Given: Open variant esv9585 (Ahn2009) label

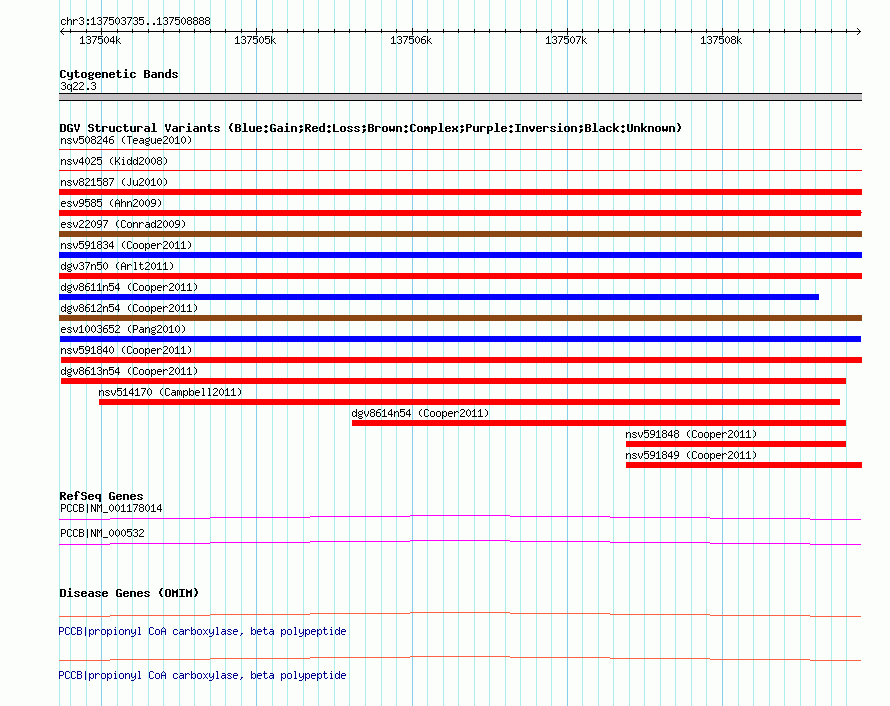Looking at the screenshot, I should pyautogui.click(x=111, y=203).
